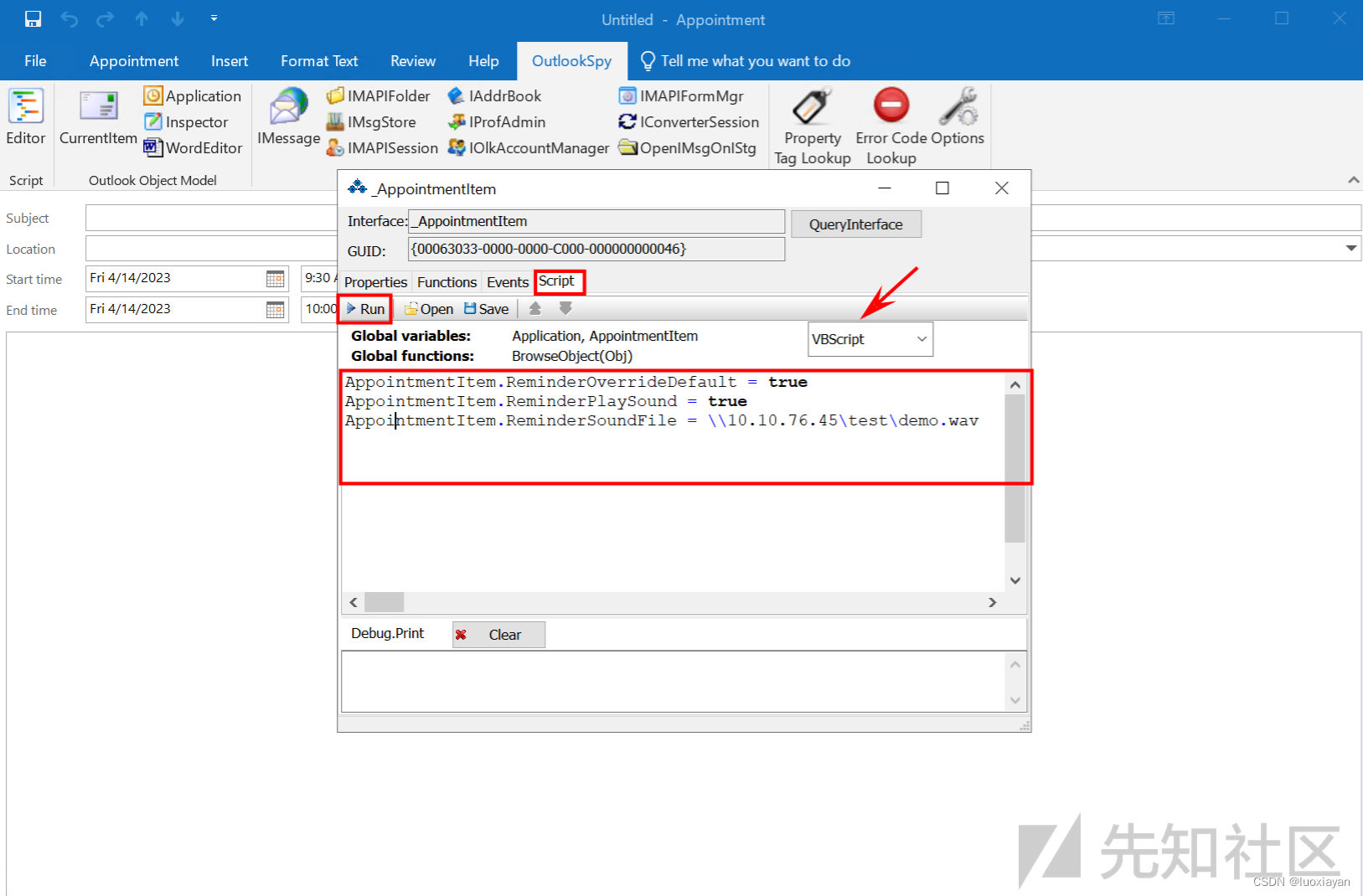Open IMAPIFormMgr viewer
This screenshot has height=896, width=1363.
click(681, 95)
